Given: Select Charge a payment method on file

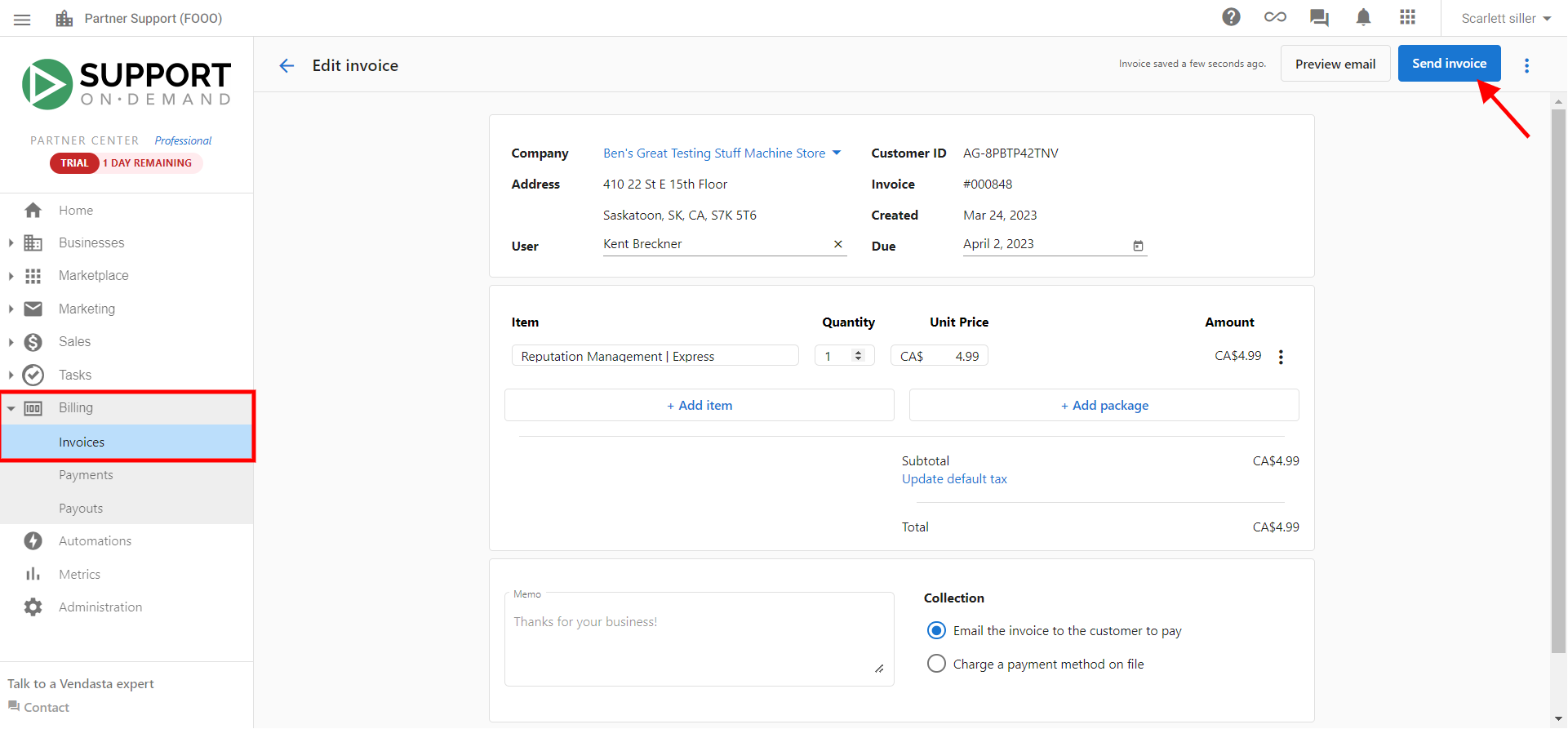Looking at the screenshot, I should [x=936, y=664].
